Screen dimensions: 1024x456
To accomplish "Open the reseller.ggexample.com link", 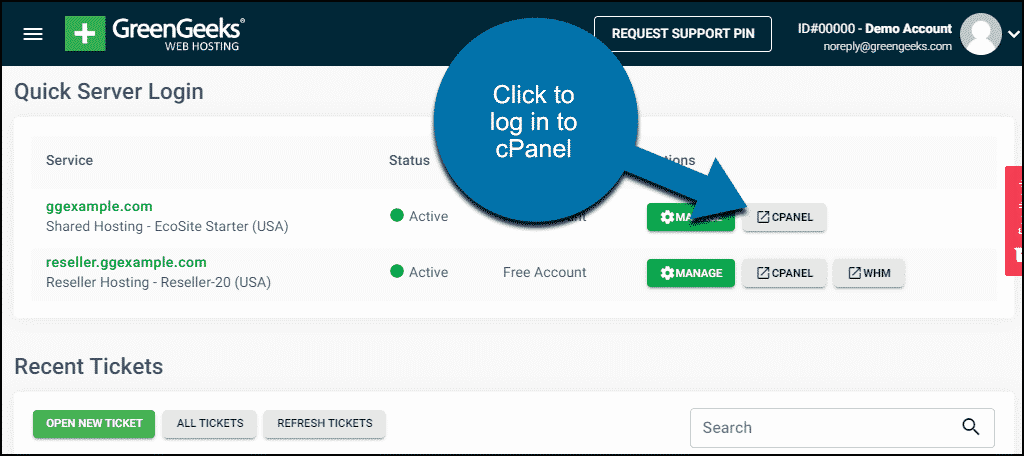I will [x=126, y=262].
